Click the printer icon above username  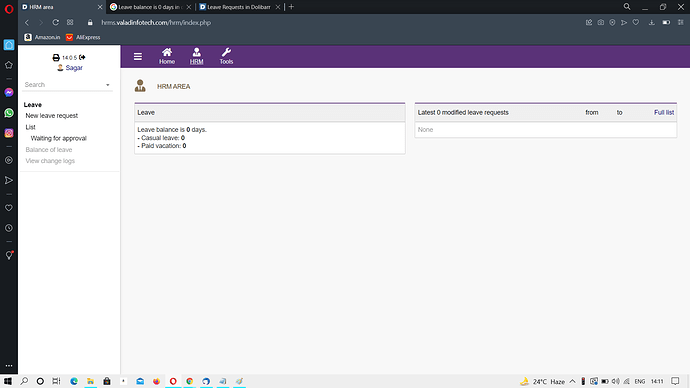point(56,58)
